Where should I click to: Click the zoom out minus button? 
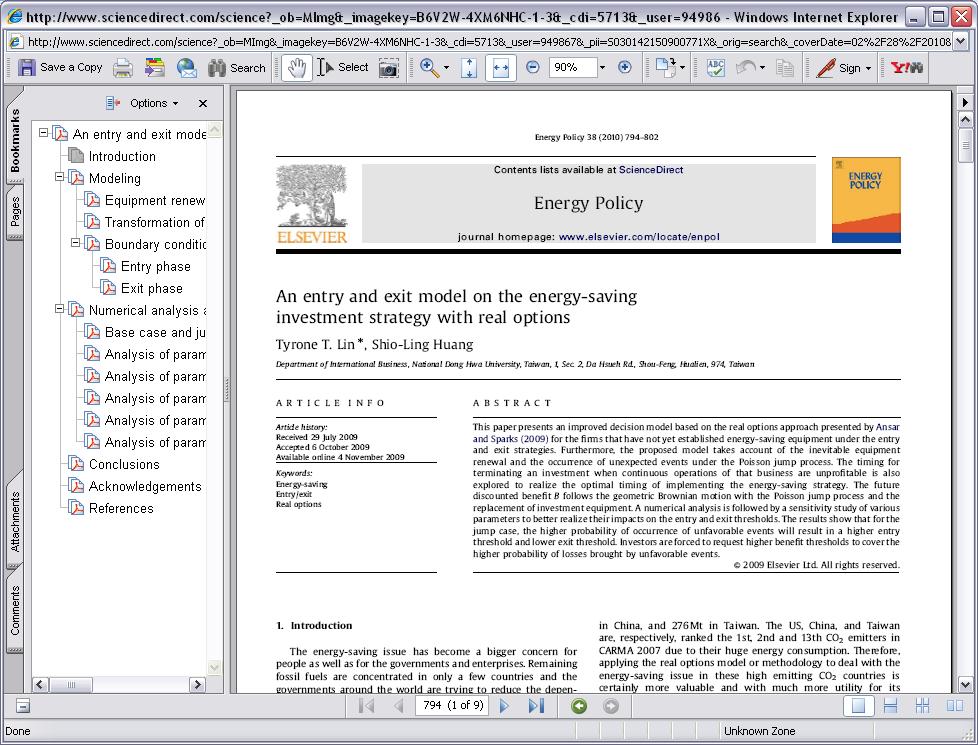point(533,67)
